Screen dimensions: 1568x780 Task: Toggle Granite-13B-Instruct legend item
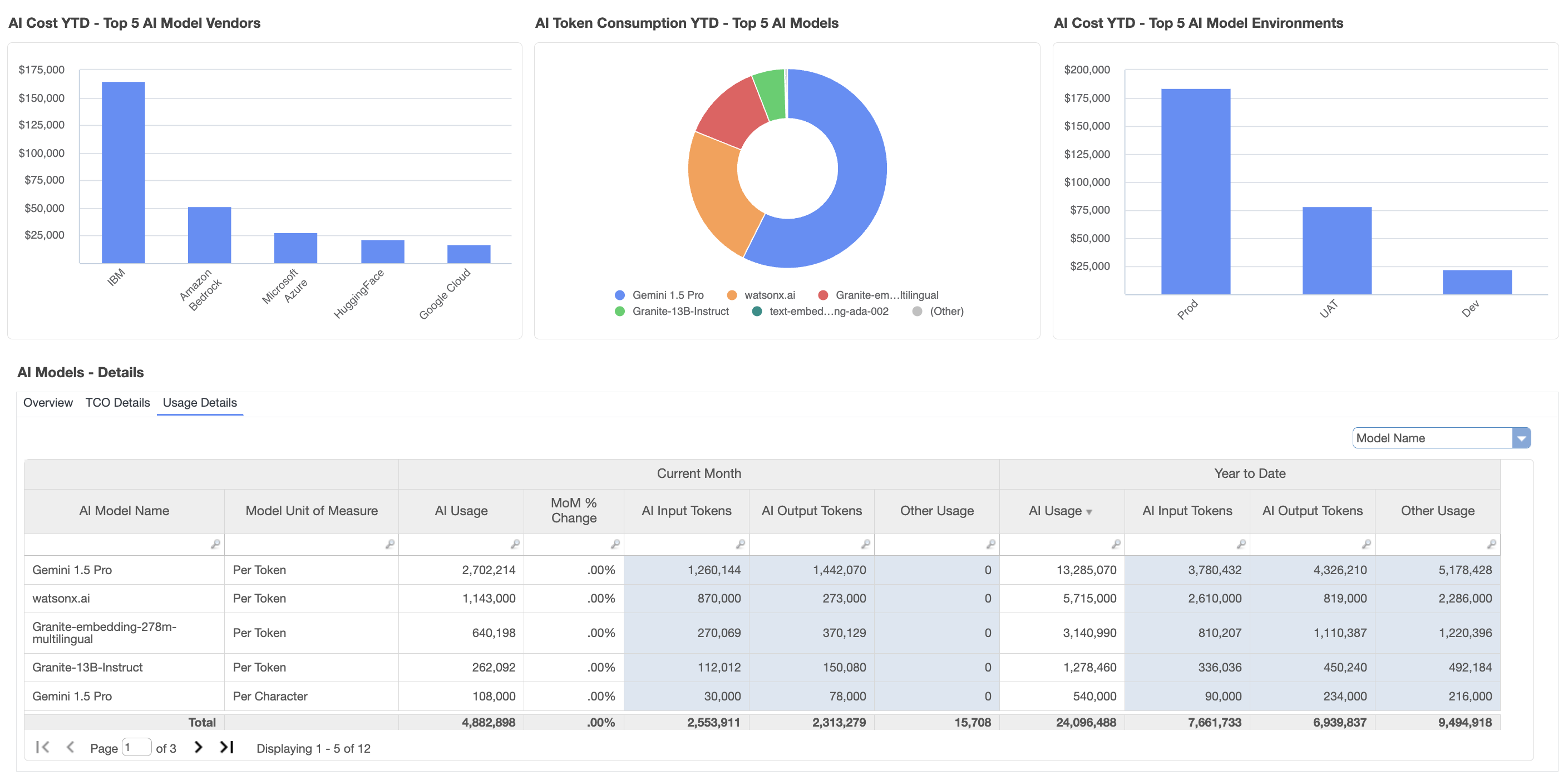click(672, 312)
